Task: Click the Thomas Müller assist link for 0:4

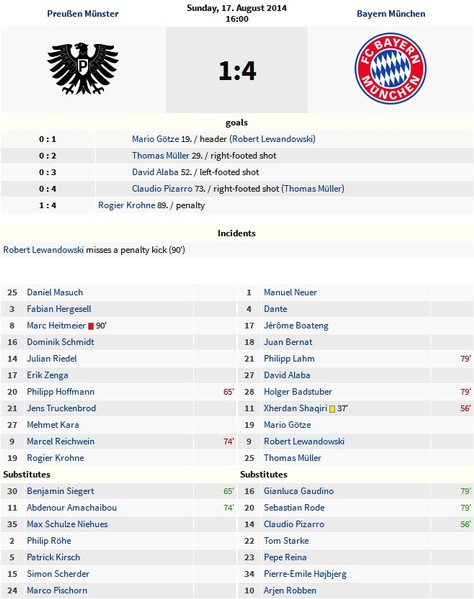Action: coord(313,189)
